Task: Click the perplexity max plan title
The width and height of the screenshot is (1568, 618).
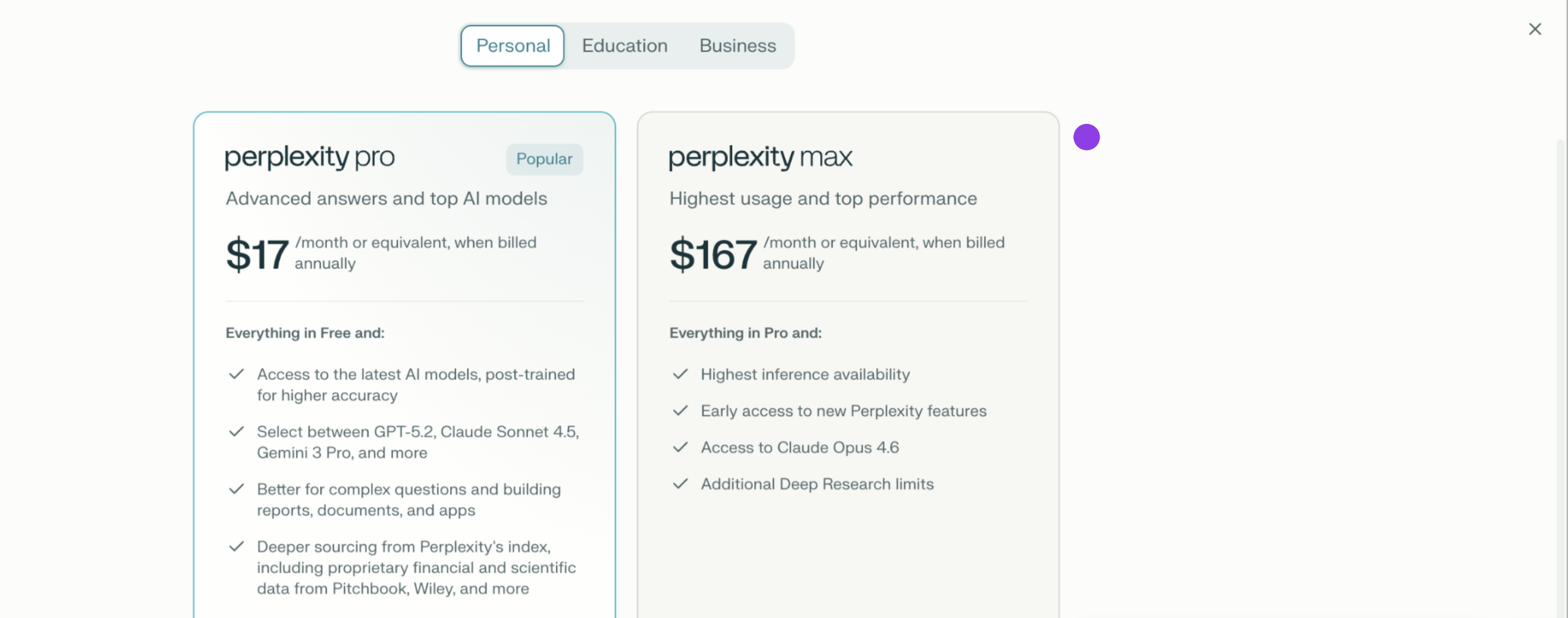Action: 760,157
